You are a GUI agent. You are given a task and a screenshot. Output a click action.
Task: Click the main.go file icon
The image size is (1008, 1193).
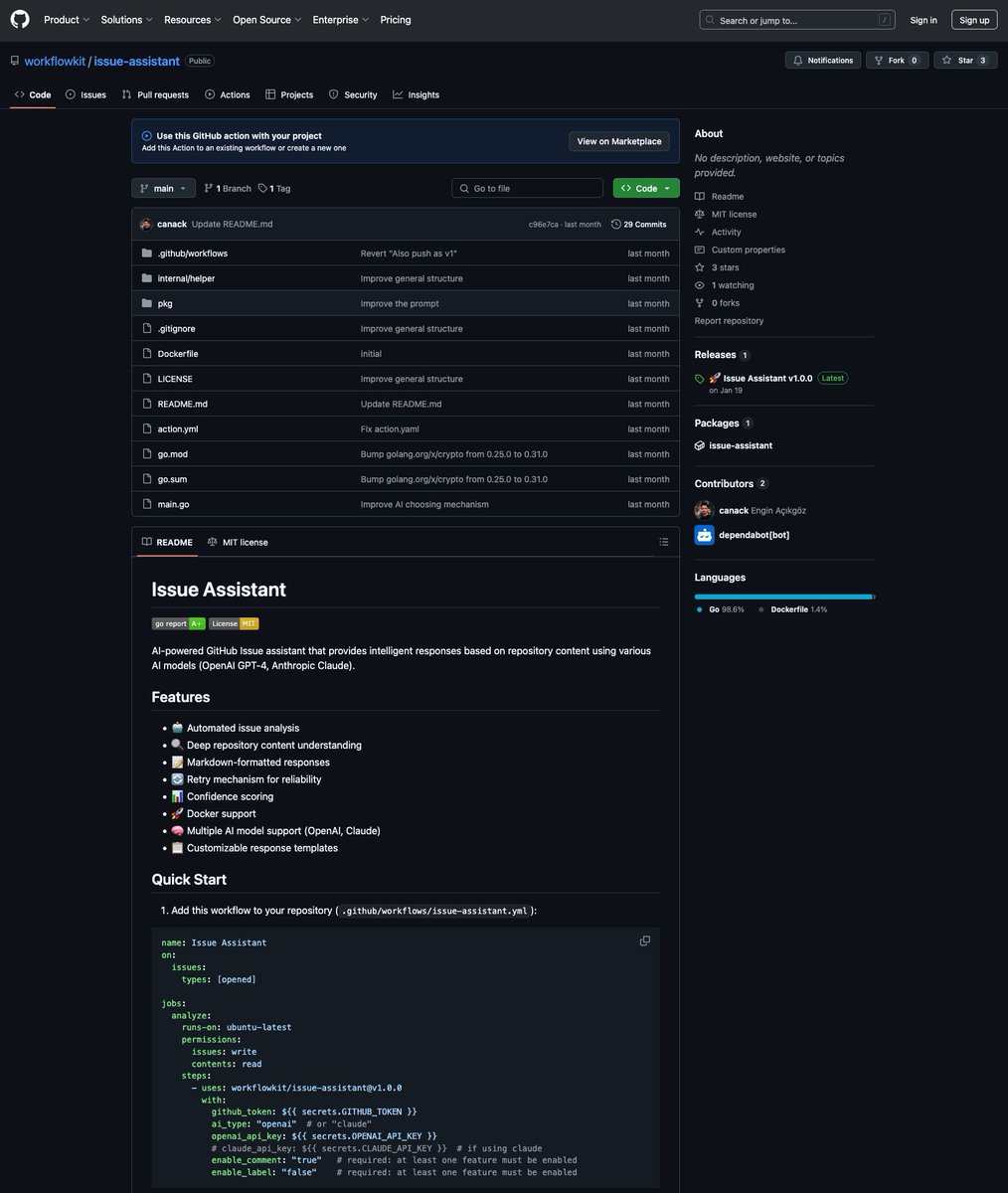(x=147, y=504)
